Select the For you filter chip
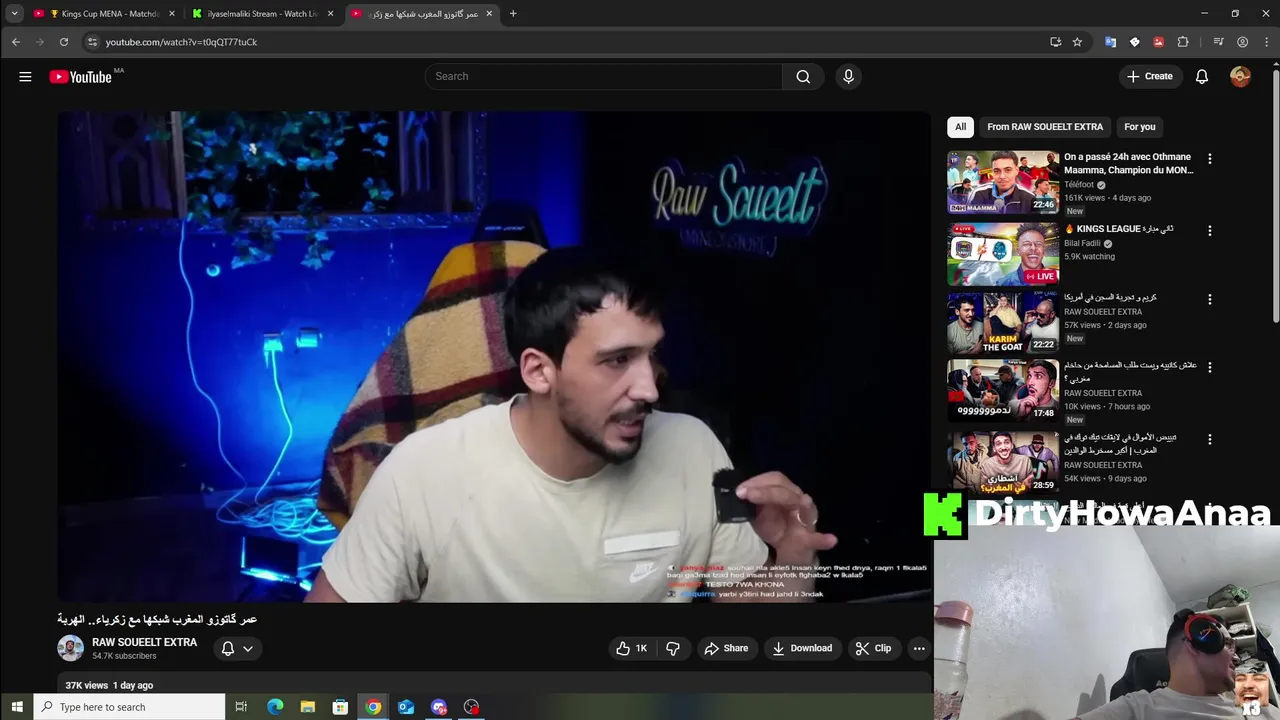This screenshot has width=1280, height=720. [x=1139, y=127]
